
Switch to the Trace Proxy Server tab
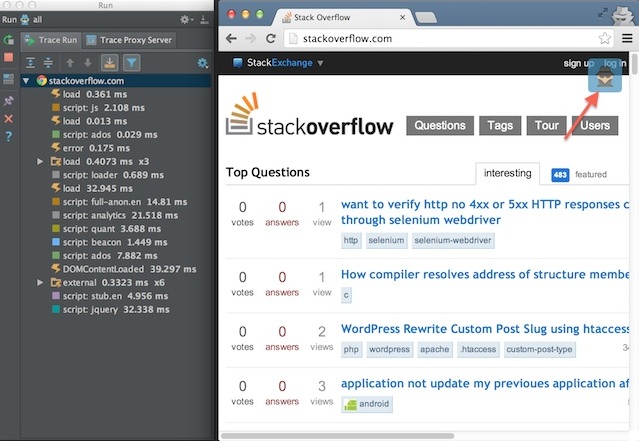point(131,40)
